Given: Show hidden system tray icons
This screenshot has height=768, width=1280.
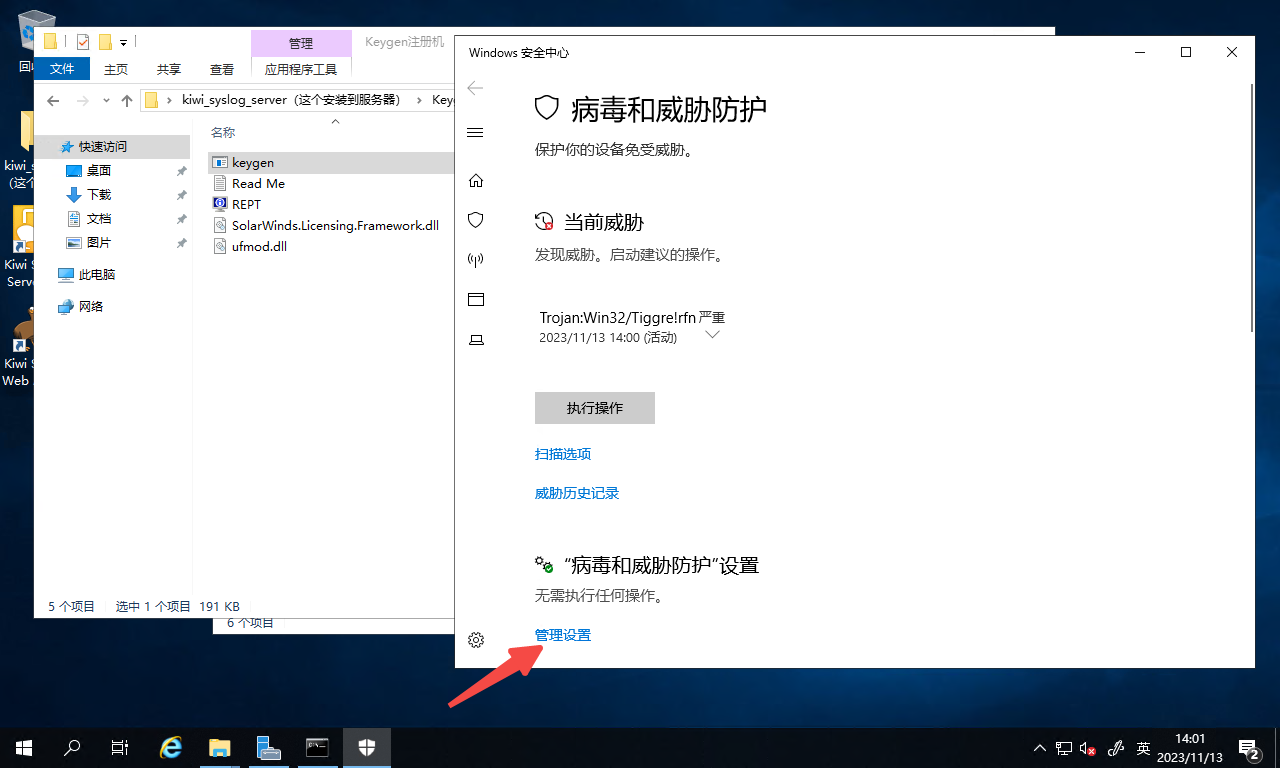Looking at the screenshot, I should point(1039,748).
